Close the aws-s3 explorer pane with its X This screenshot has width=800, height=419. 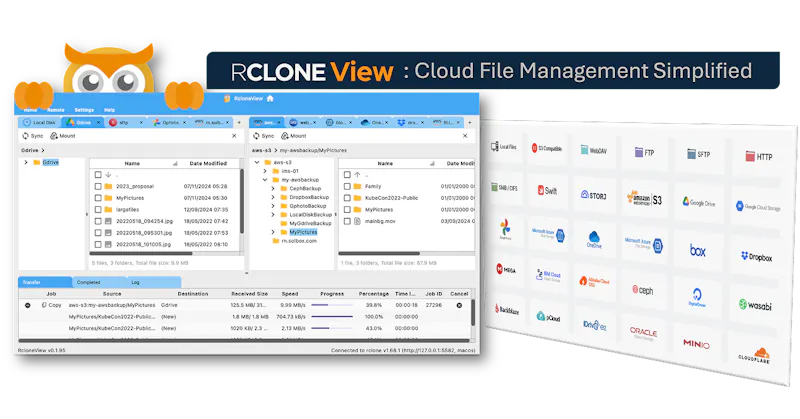pos(465,136)
